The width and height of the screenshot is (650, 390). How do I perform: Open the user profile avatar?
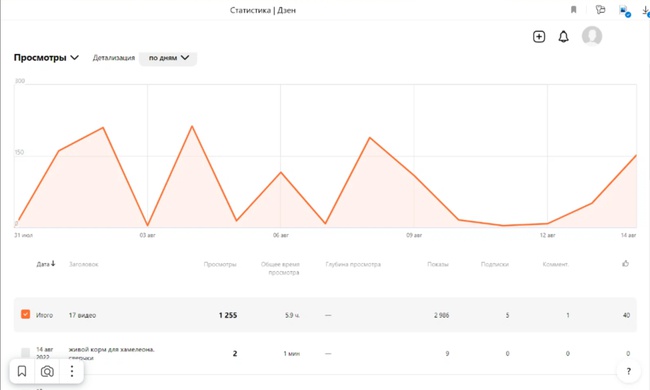click(x=592, y=36)
